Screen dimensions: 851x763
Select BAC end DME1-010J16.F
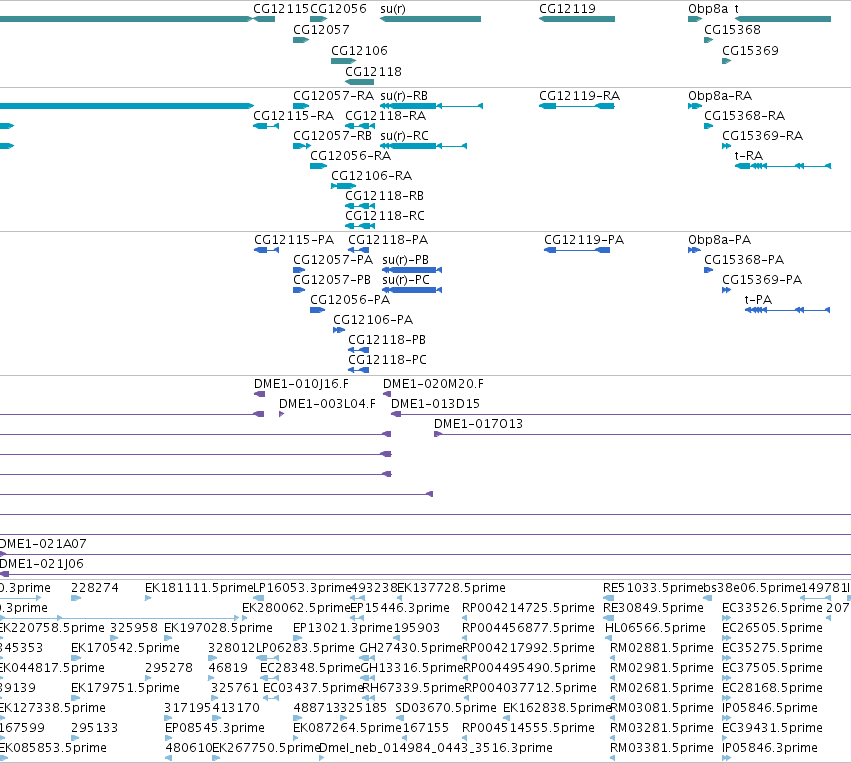[301, 385]
